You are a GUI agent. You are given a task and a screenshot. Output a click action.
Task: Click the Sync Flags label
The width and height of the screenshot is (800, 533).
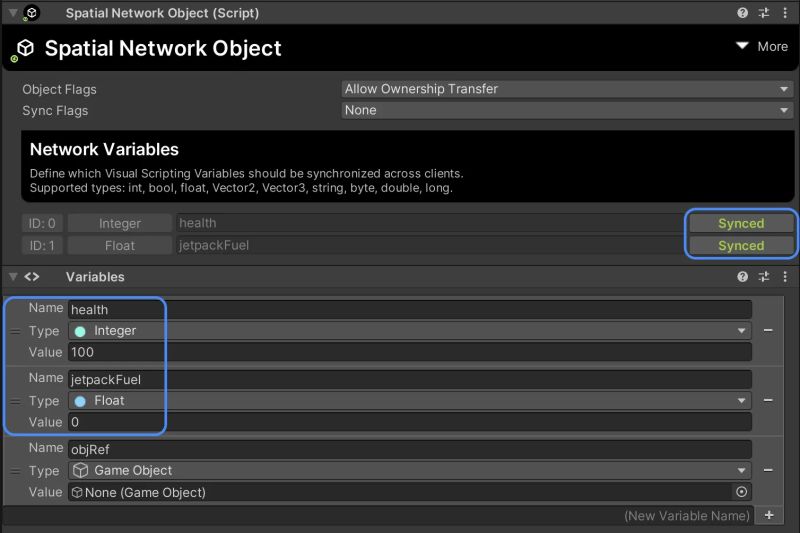click(55, 111)
